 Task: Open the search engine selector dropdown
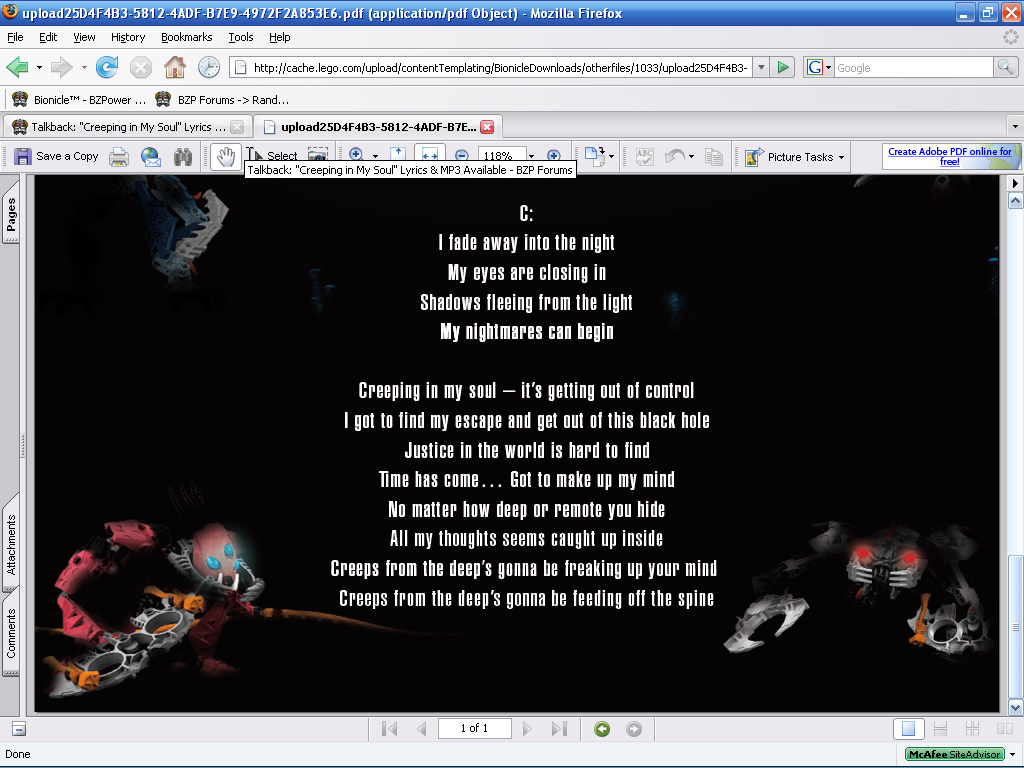tap(819, 67)
